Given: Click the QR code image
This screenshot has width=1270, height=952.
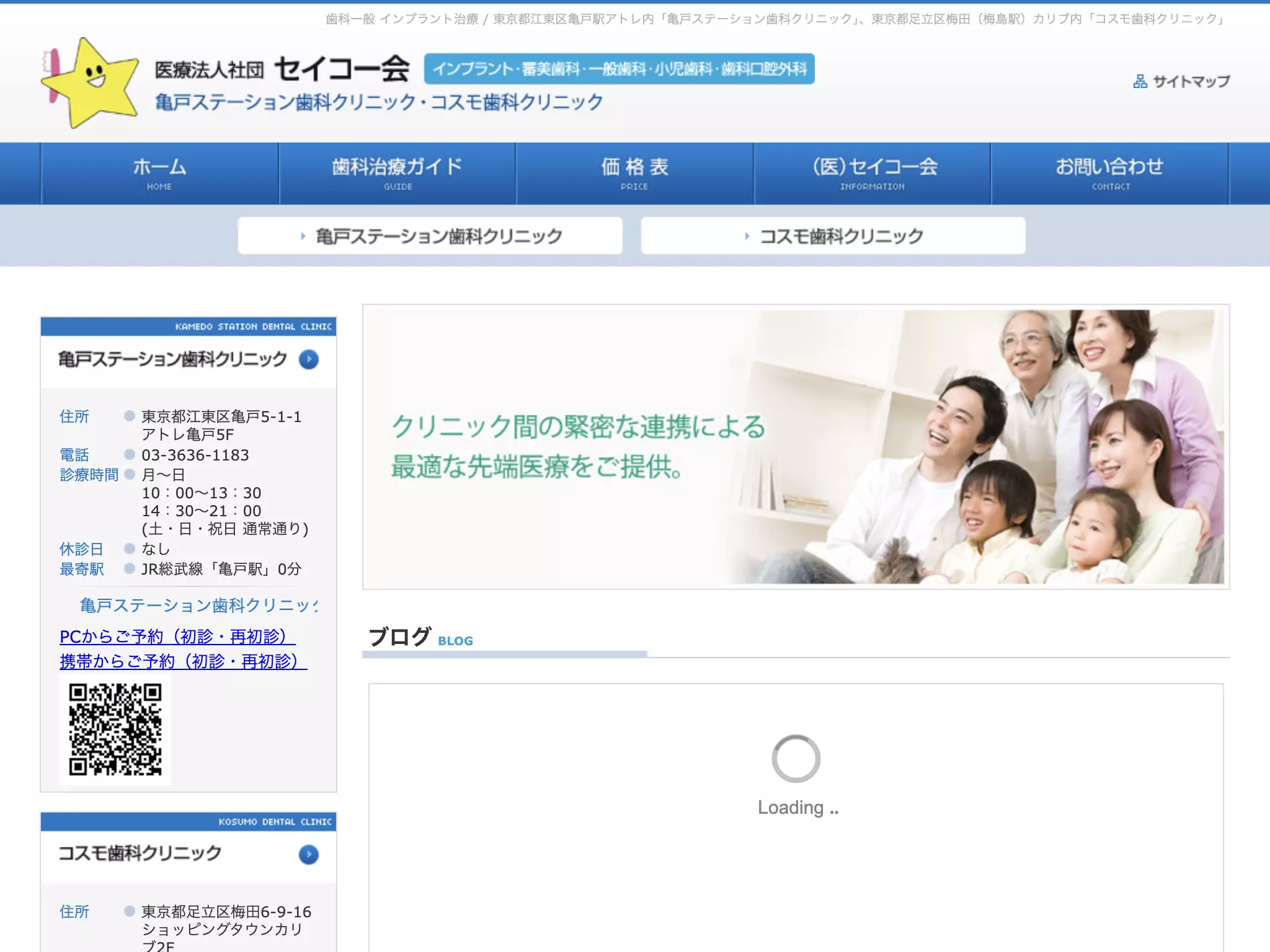Looking at the screenshot, I should [x=115, y=730].
